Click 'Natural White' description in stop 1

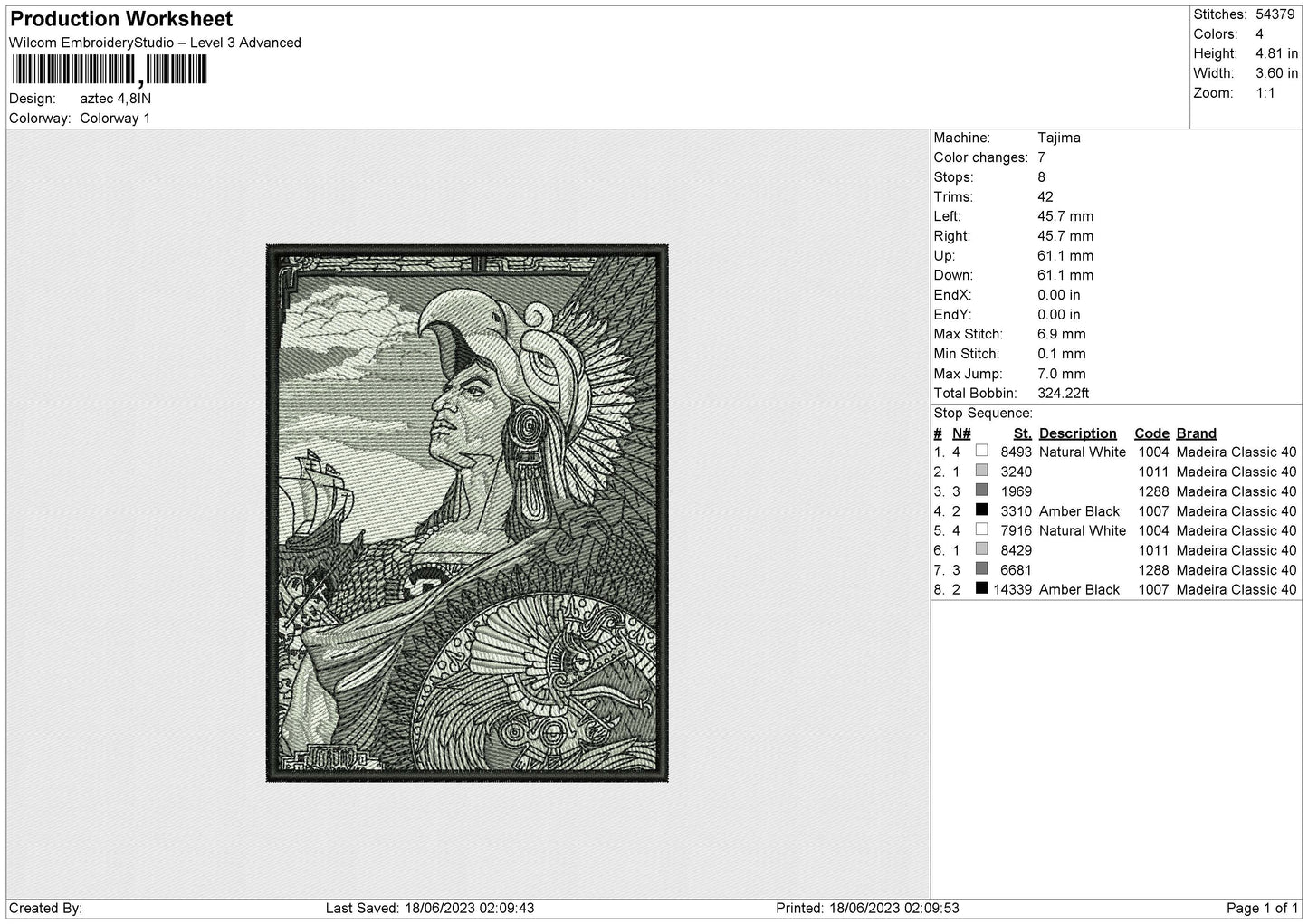pyautogui.click(x=1083, y=452)
